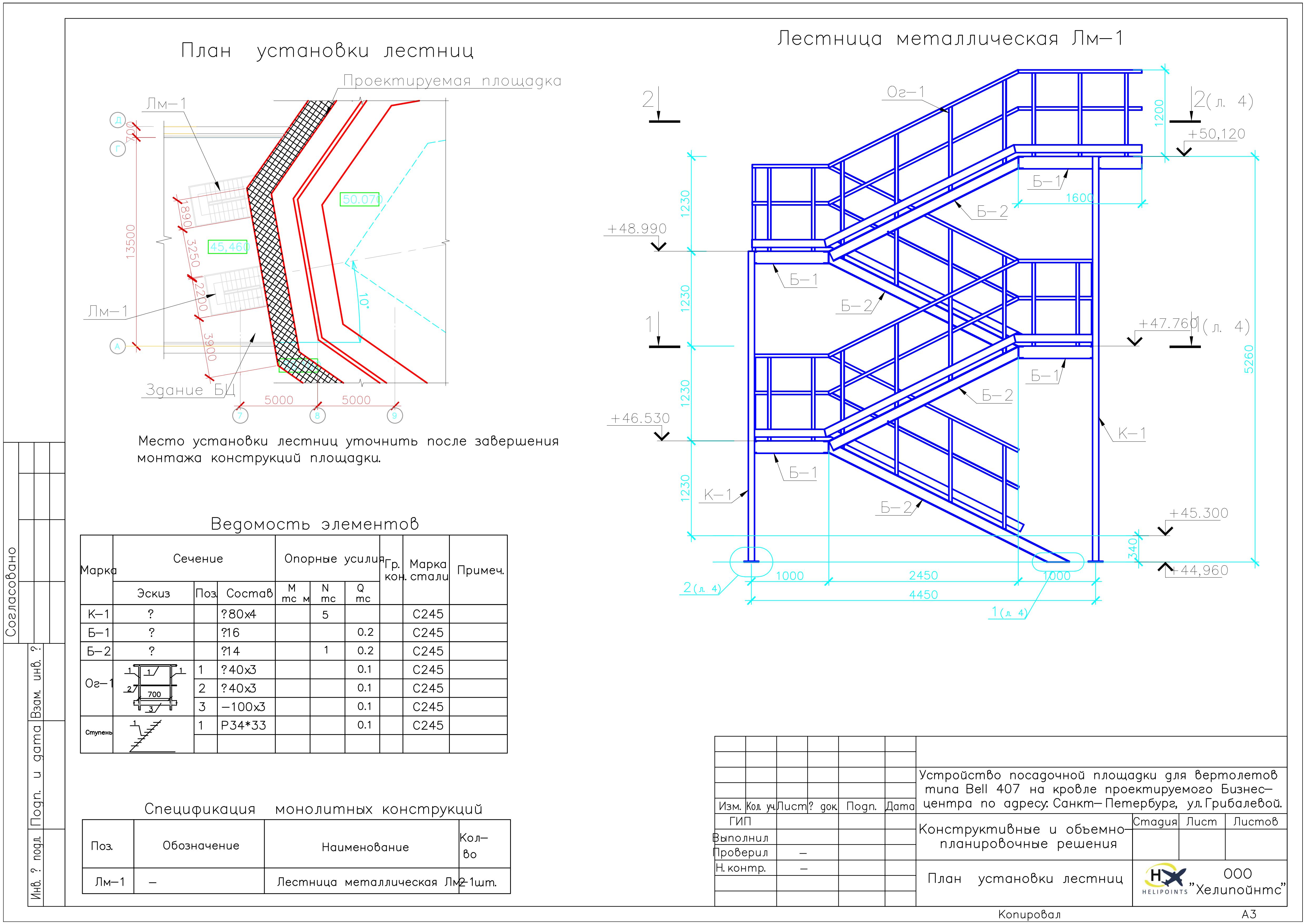Select axis bubble А beside the plan
The height and width of the screenshot is (924, 1307).
[118, 346]
